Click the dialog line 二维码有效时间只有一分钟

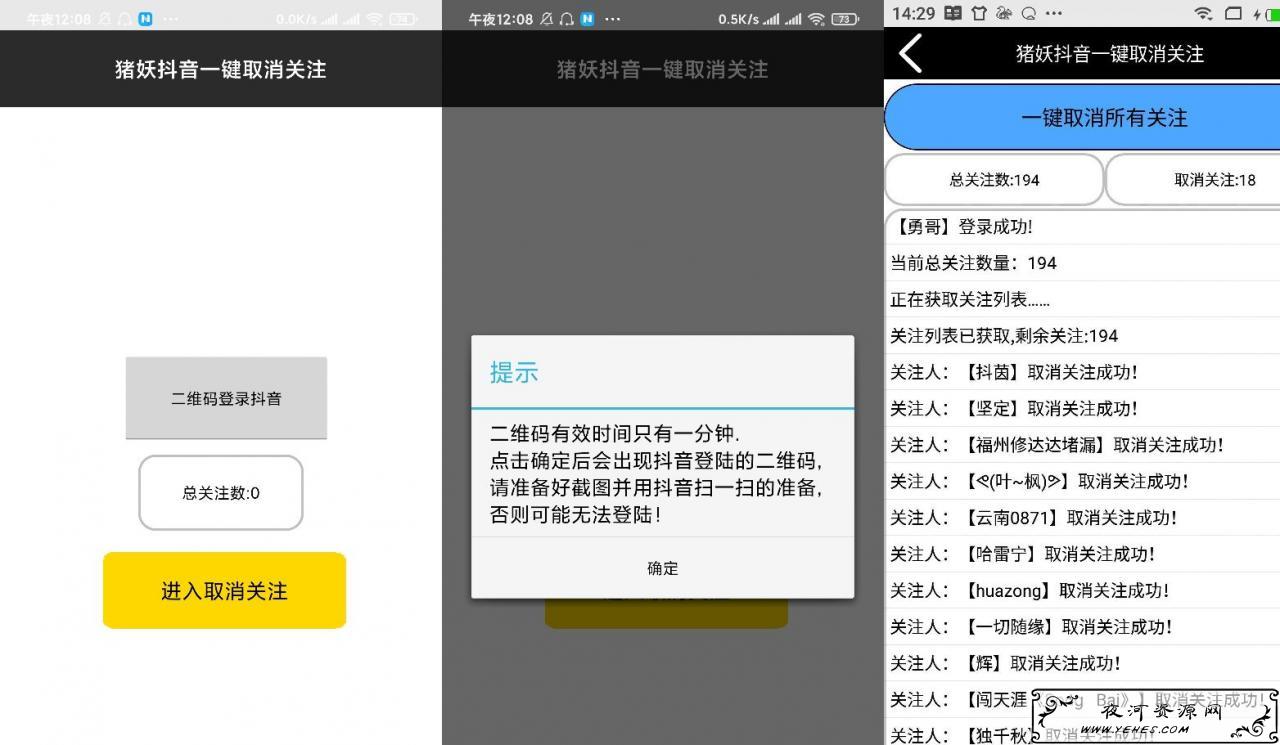[614, 434]
